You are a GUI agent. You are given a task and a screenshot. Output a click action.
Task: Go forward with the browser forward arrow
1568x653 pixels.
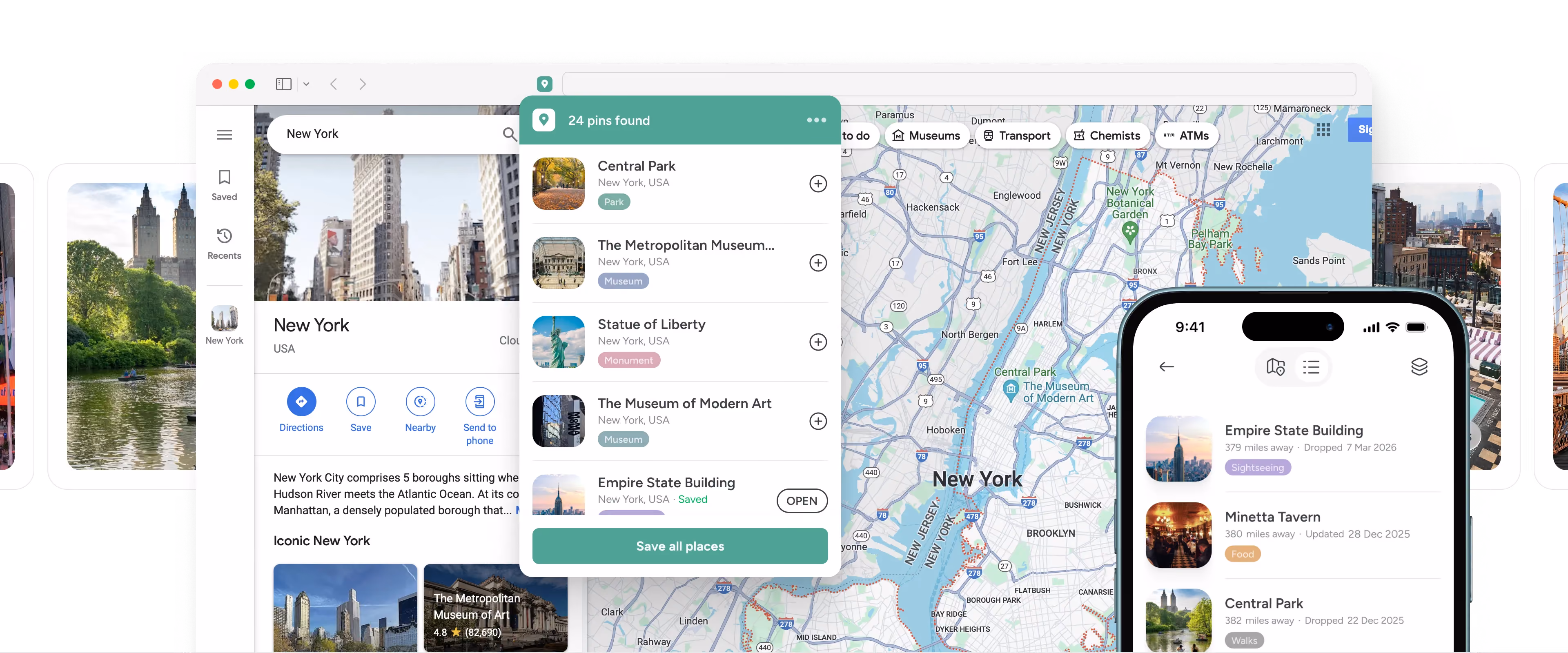click(362, 84)
